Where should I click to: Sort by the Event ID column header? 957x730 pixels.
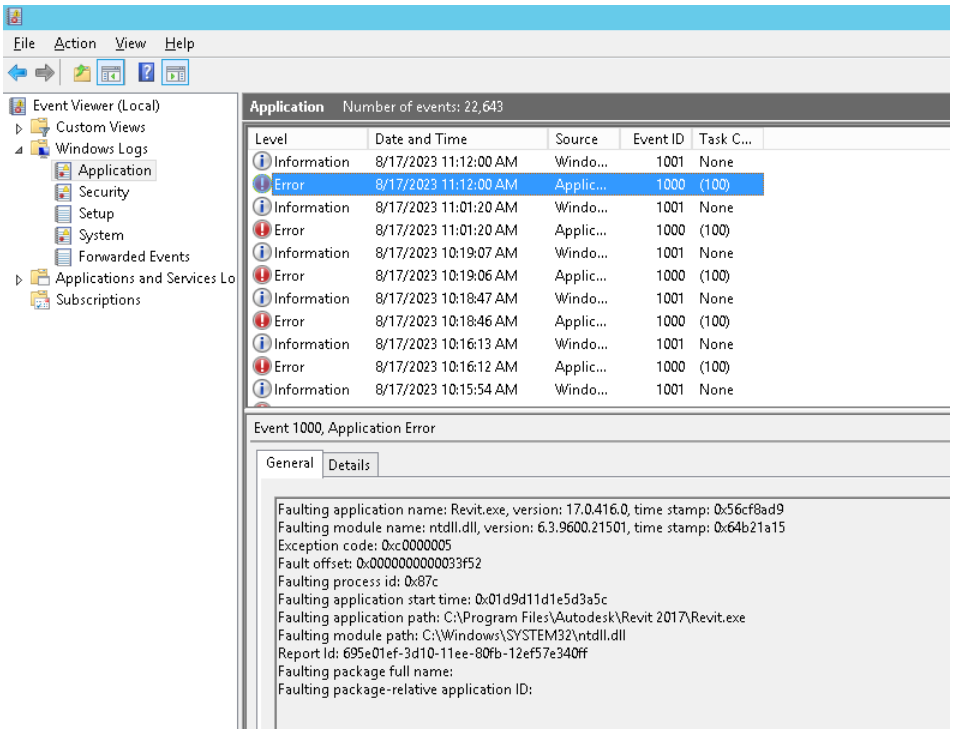tap(656, 139)
